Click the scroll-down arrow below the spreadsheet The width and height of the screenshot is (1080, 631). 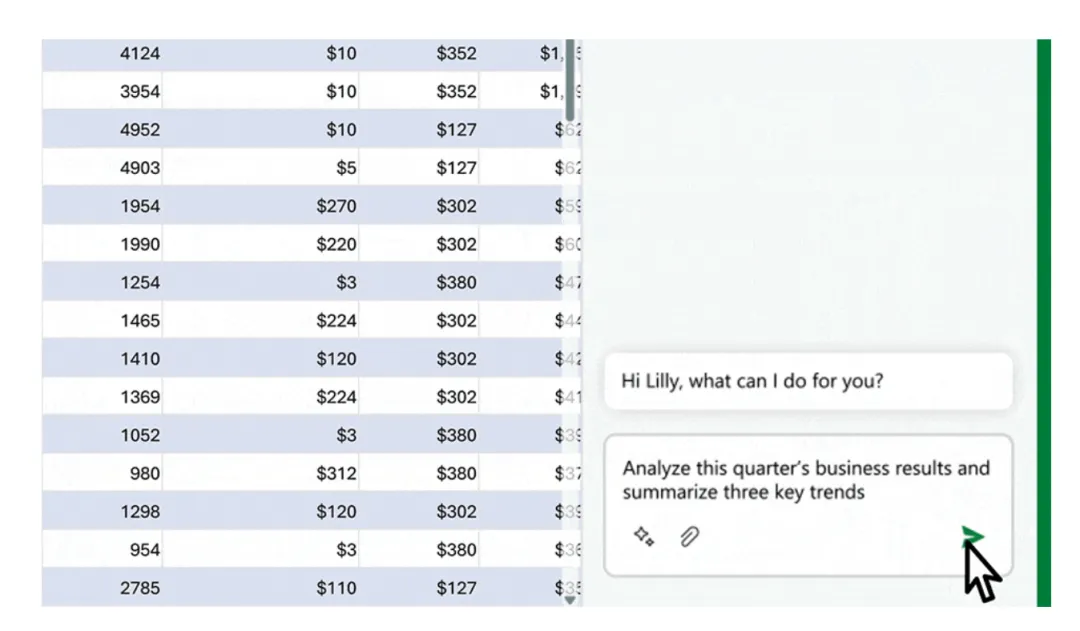pyautogui.click(x=570, y=600)
